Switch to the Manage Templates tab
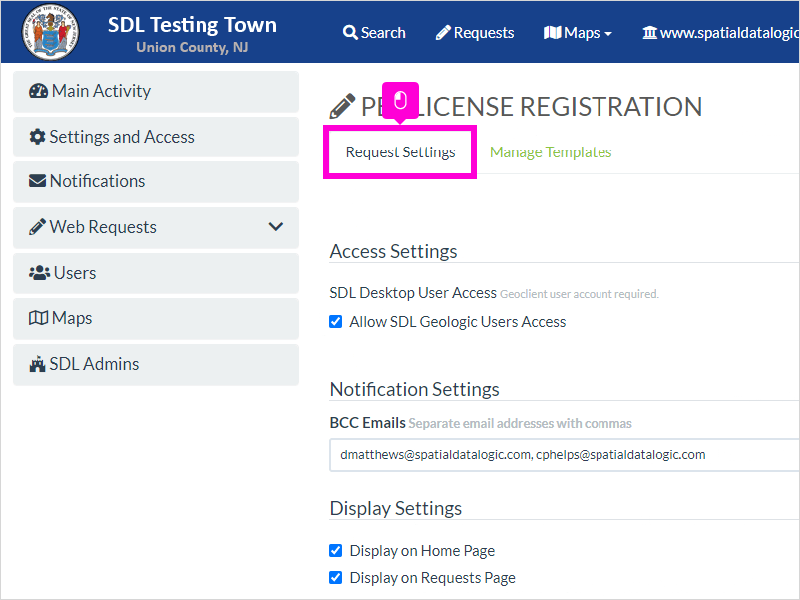The height and width of the screenshot is (600, 800). (x=551, y=152)
